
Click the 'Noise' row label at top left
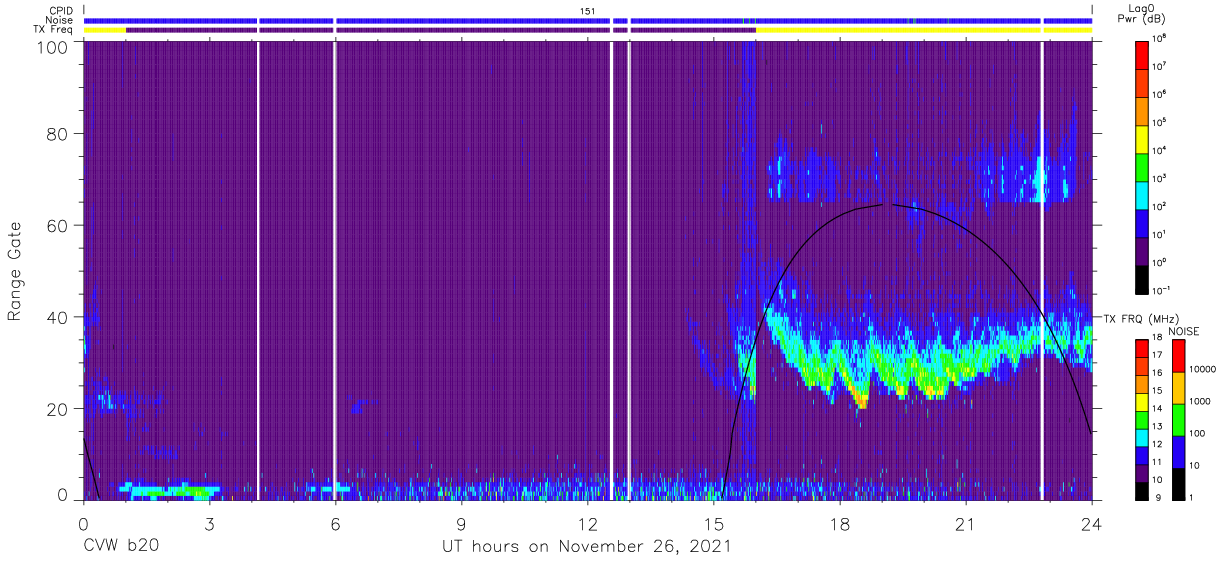point(61,20)
